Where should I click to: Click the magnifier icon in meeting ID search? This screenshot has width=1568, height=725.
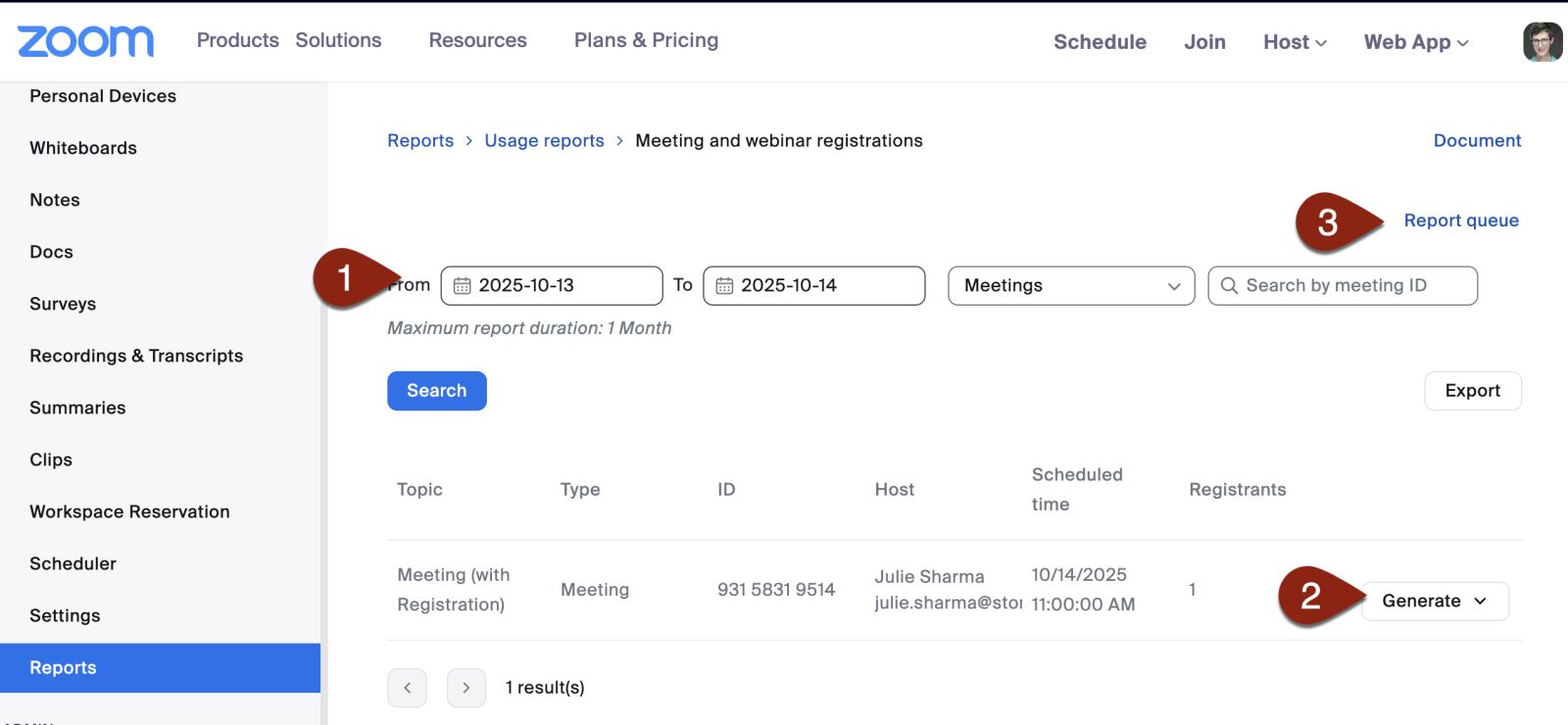click(x=1229, y=285)
